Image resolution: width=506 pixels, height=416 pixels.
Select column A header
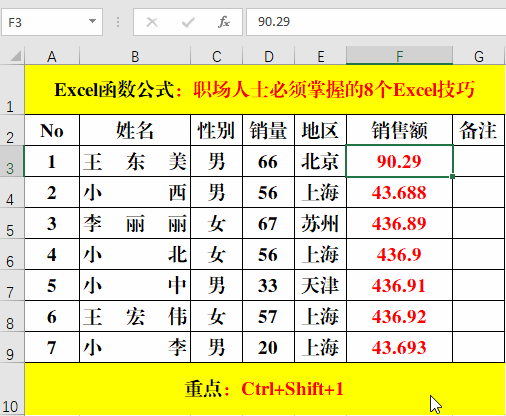(52, 56)
